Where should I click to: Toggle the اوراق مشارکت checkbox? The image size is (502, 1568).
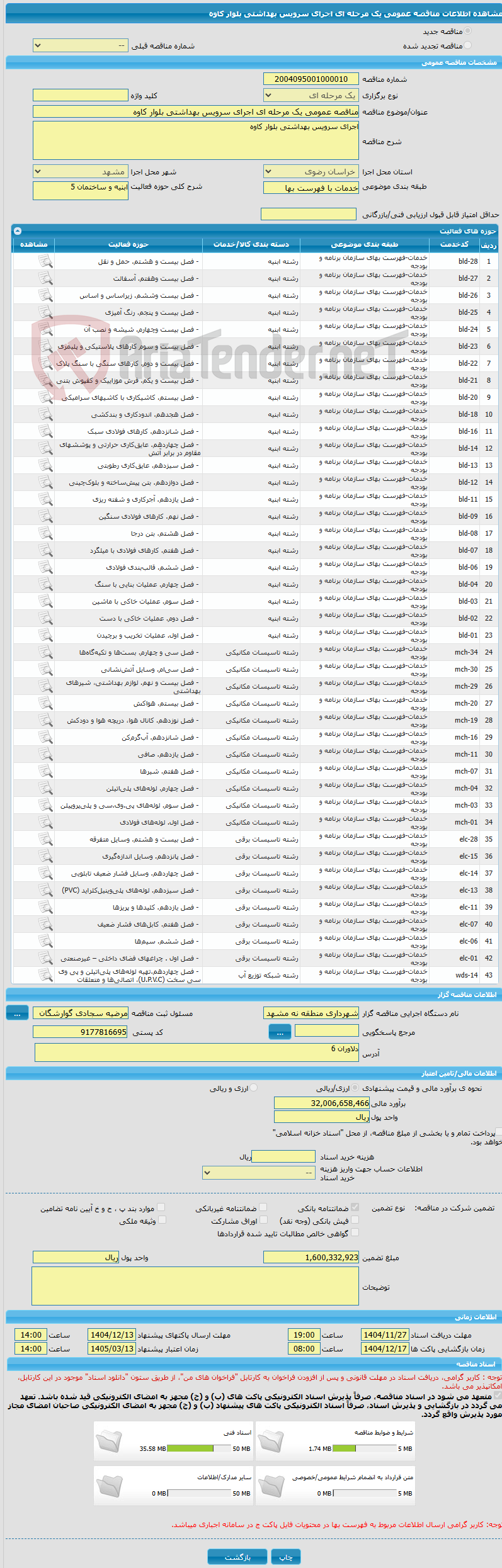coord(263,1220)
